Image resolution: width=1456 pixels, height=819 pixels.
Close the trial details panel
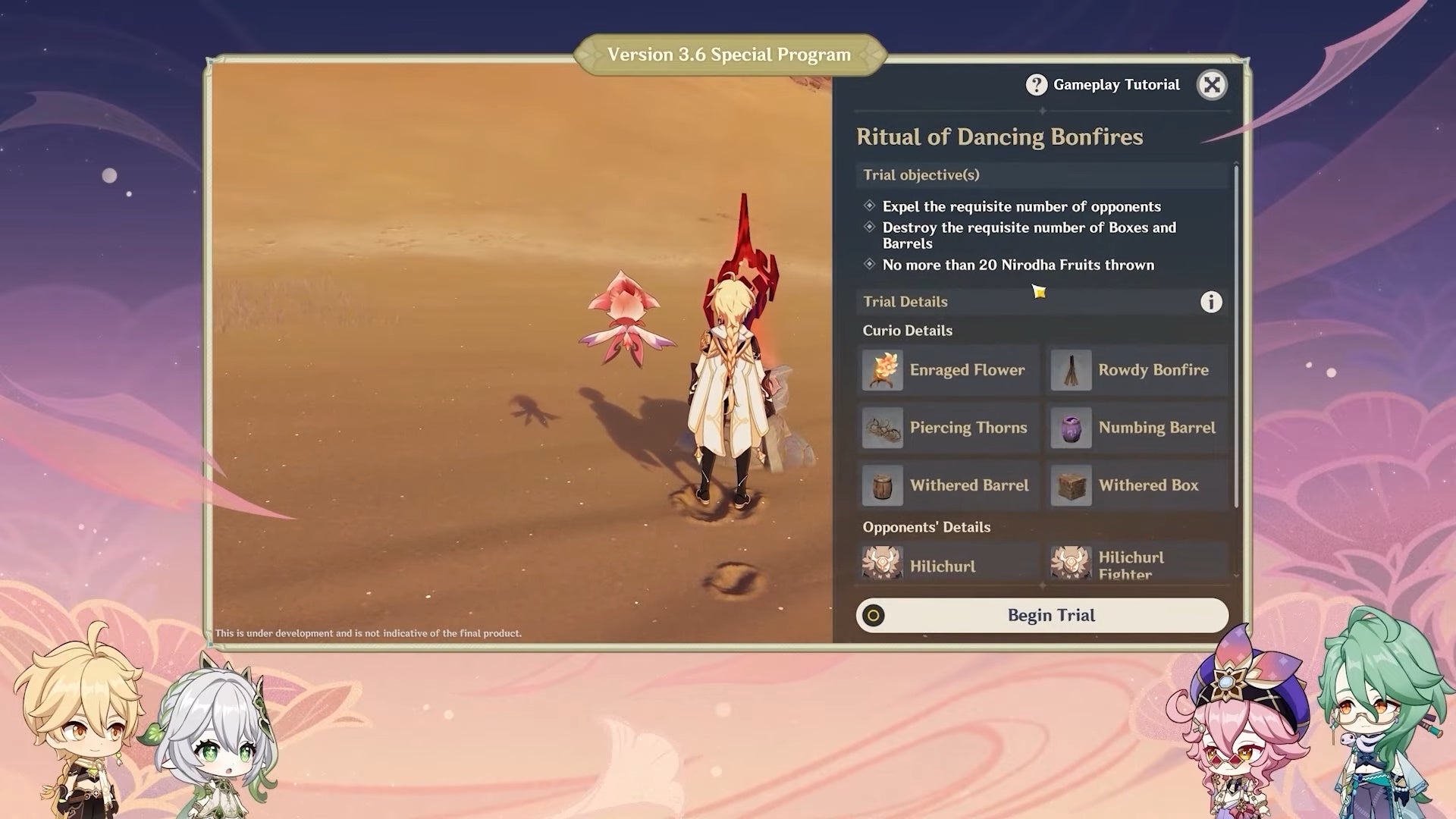pos(1212,85)
